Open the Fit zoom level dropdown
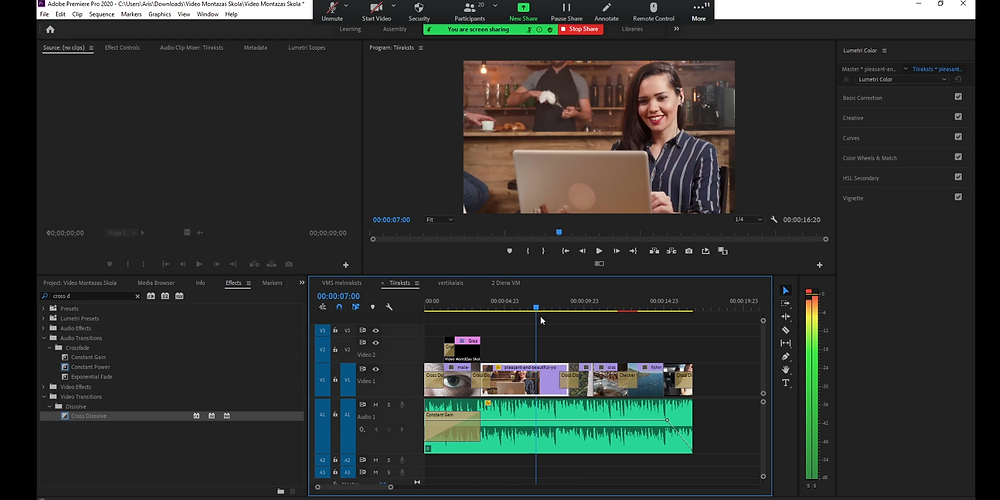 coord(439,219)
